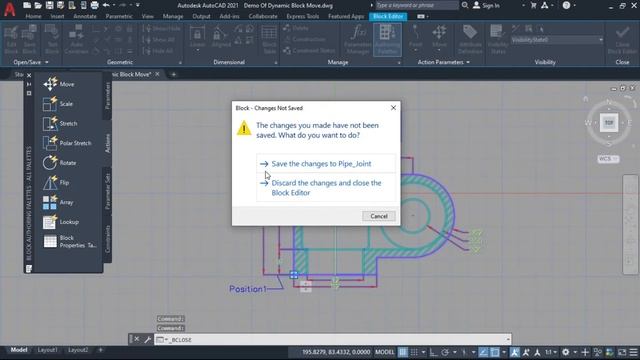Toggle MODEL space button in status bar
The width and height of the screenshot is (640, 360).
pos(384,352)
